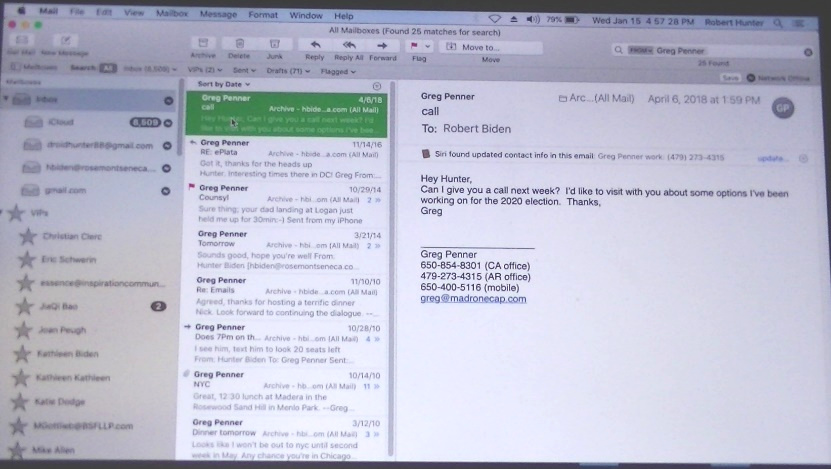Select VIP Joan Peugh

click(x=62, y=330)
